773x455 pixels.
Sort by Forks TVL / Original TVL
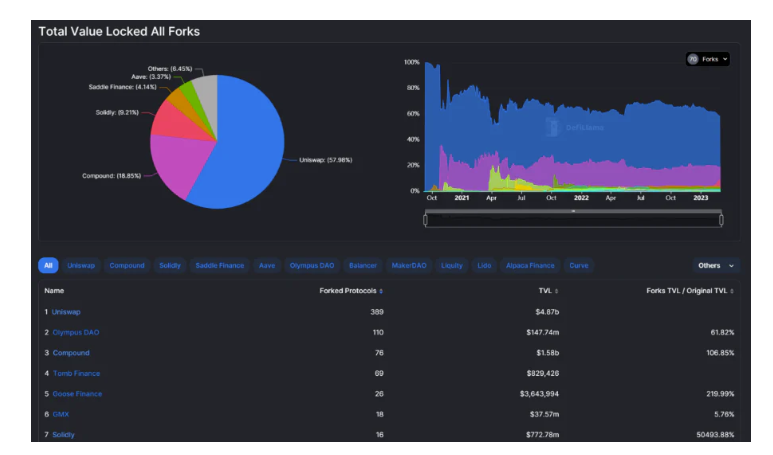tap(690, 291)
